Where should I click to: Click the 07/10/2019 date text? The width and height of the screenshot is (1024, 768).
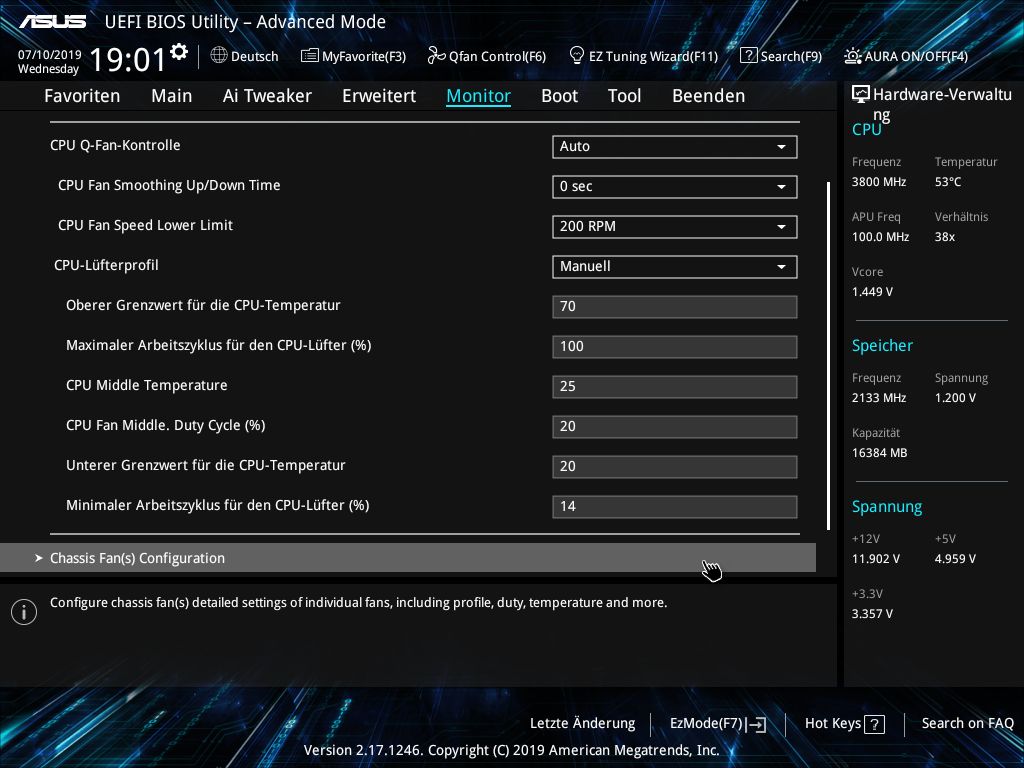tap(50, 55)
